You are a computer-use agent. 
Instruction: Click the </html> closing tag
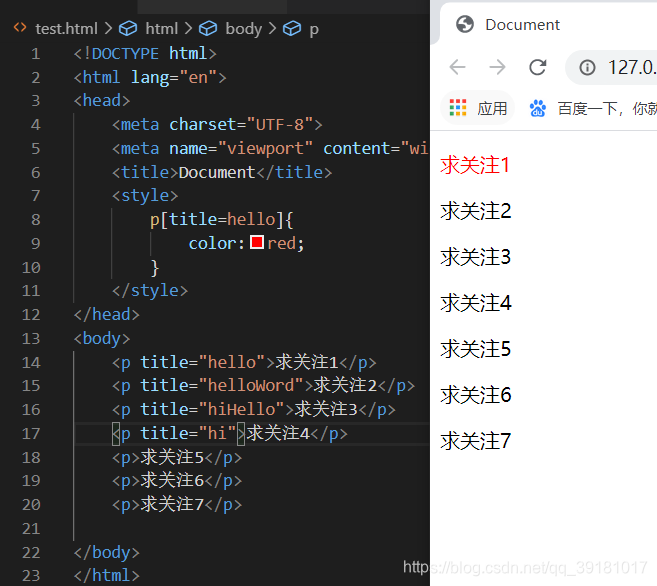[106, 576]
